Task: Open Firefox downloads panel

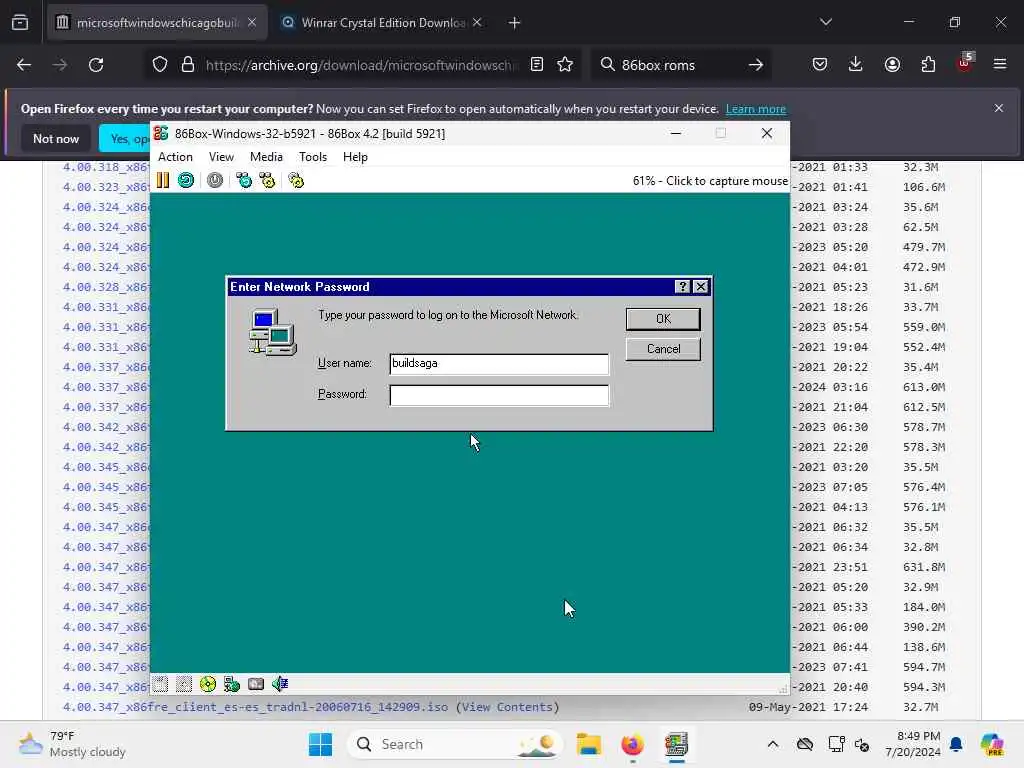Action: (856, 64)
